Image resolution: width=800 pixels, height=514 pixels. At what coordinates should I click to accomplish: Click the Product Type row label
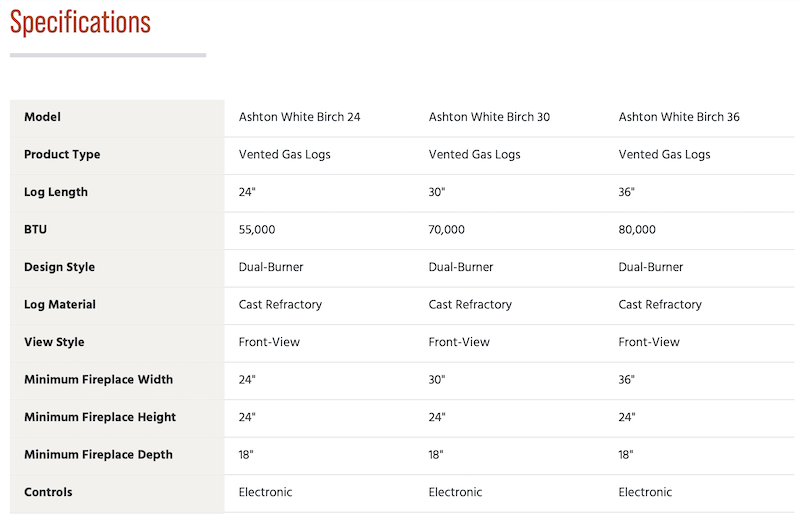tap(62, 155)
